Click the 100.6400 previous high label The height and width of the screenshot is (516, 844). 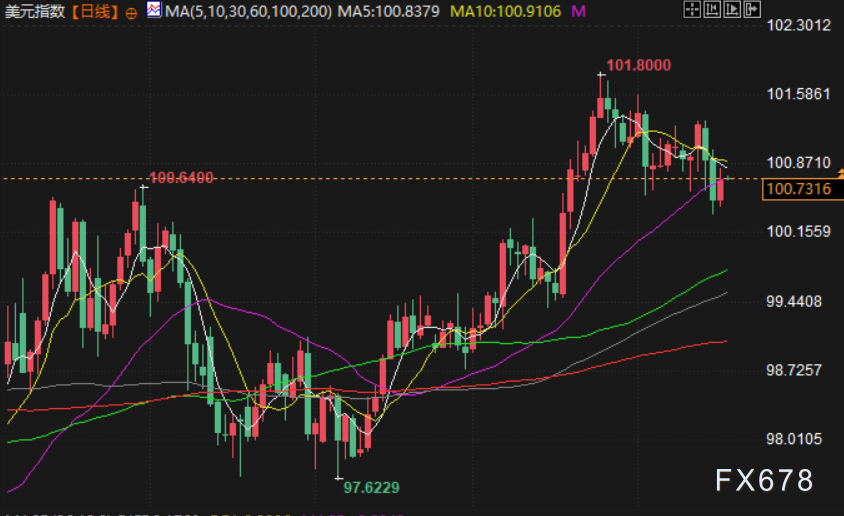pos(181,178)
